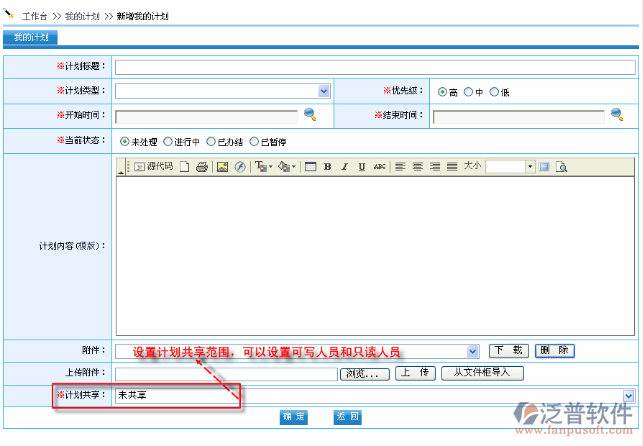This screenshot has width=643, height=446.
Task: Click the 返回 return button
Action: pyautogui.click(x=347, y=417)
